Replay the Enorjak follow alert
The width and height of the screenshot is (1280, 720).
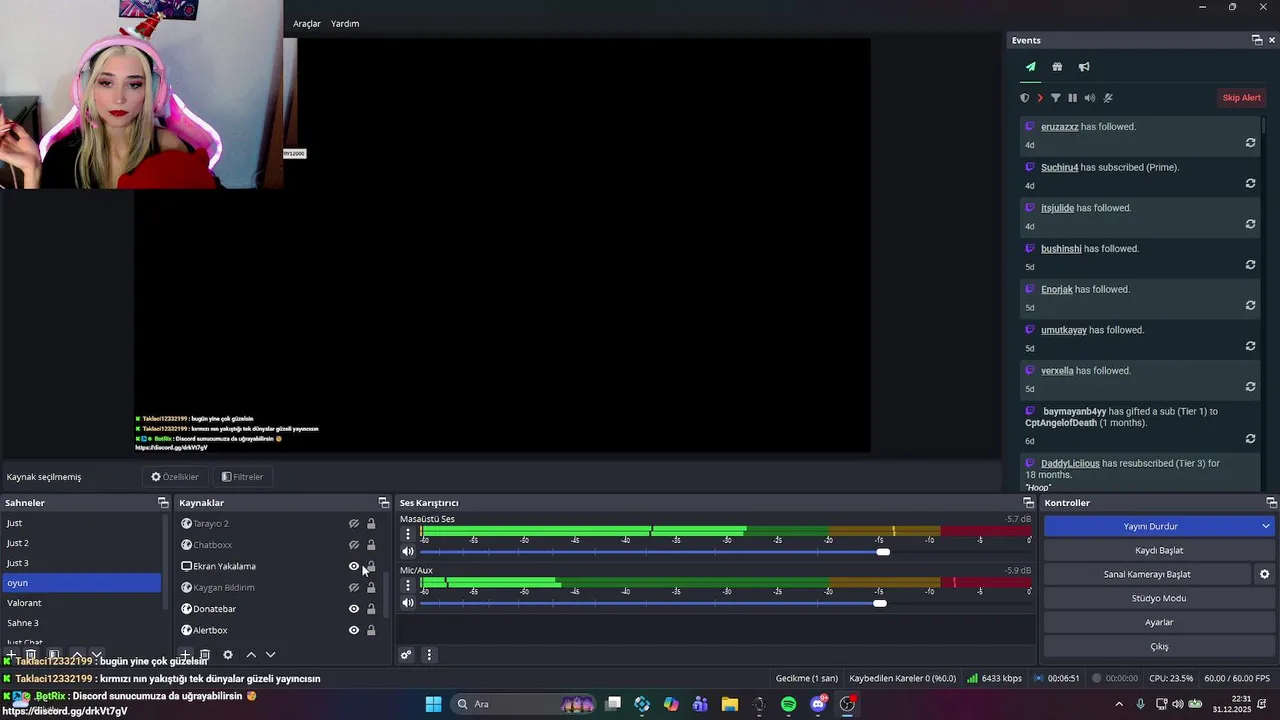pyautogui.click(x=1250, y=305)
